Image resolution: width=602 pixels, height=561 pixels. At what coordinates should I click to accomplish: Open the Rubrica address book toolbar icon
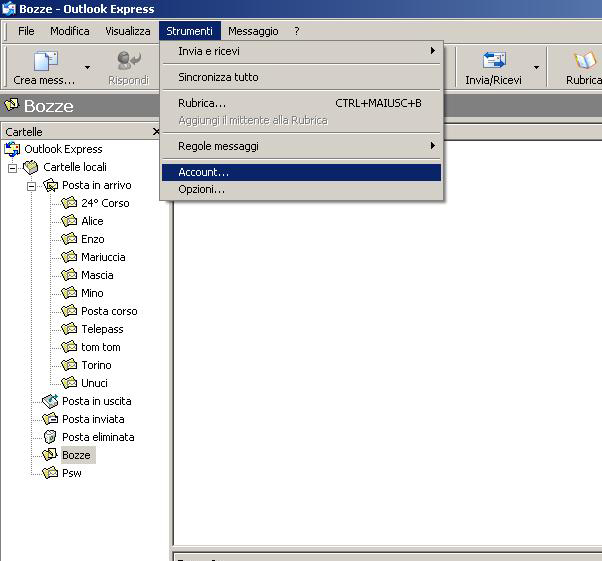tap(585, 60)
